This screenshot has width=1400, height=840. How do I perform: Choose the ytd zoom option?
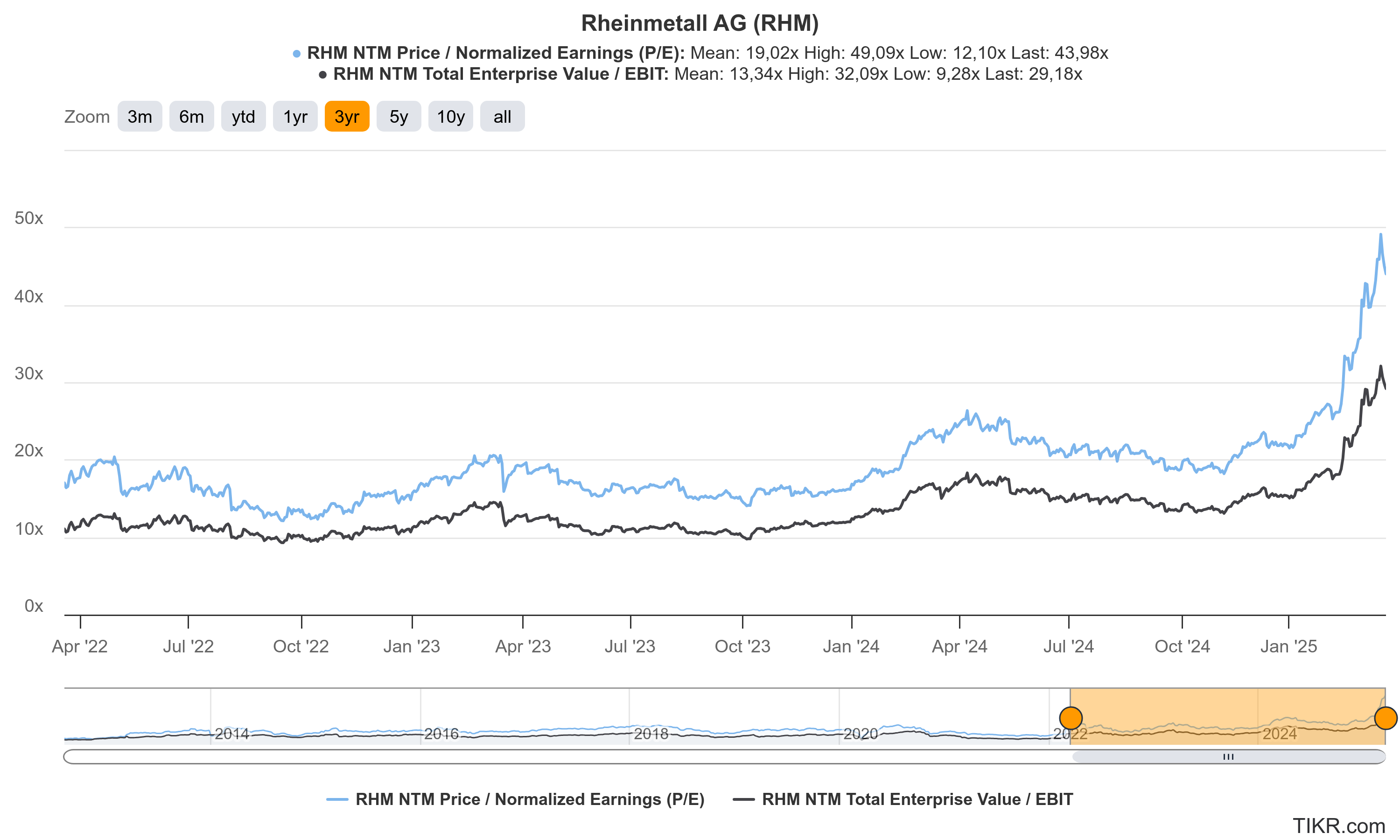[243, 117]
